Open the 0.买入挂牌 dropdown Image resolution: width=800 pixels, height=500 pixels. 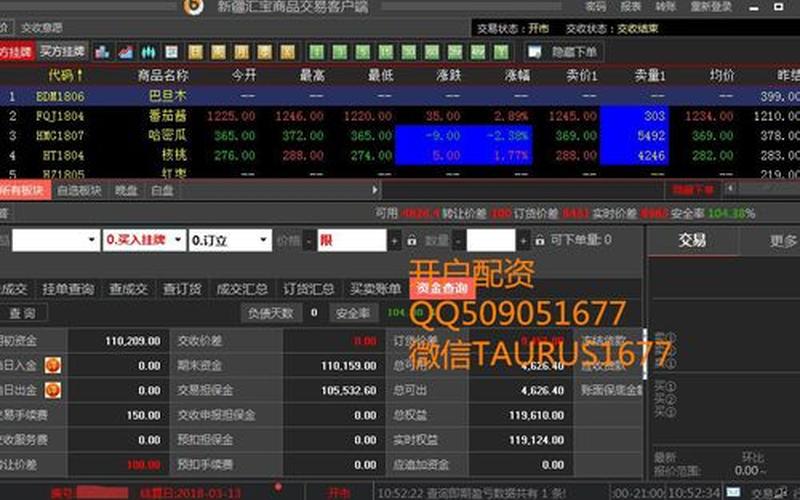(x=144, y=240)
